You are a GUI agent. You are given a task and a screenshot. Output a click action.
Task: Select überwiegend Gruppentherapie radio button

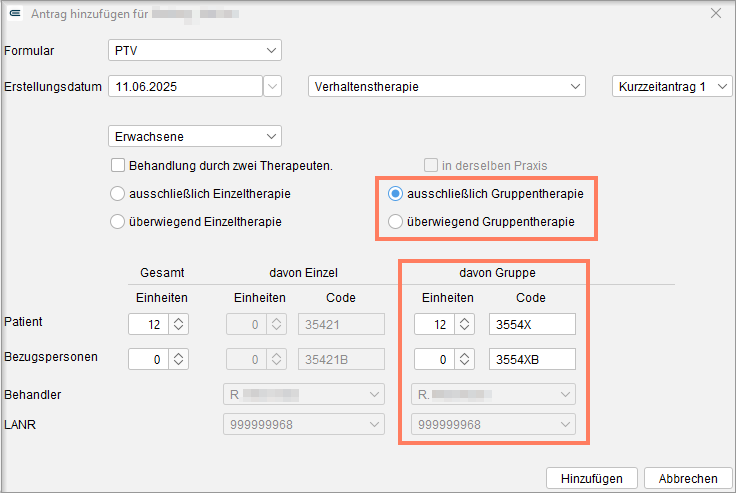(x=395, y=222)
